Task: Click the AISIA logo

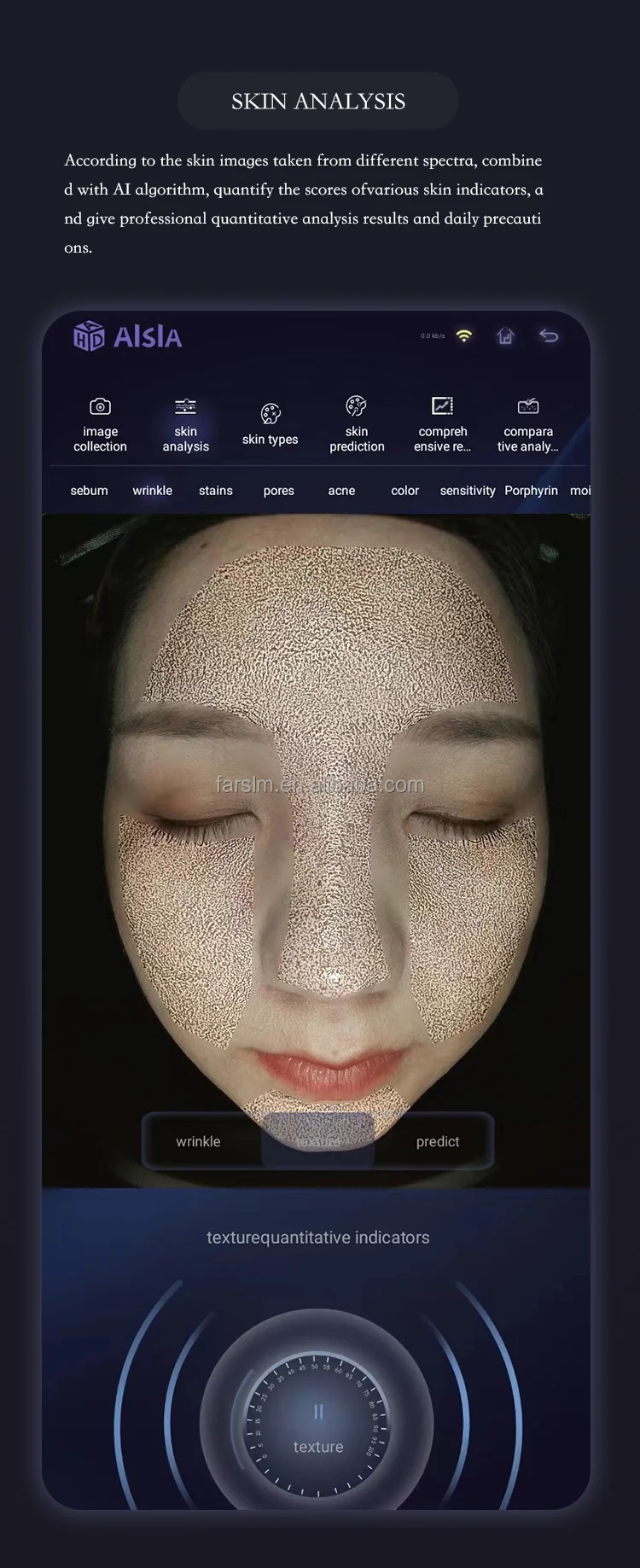Action: (127, 336)
